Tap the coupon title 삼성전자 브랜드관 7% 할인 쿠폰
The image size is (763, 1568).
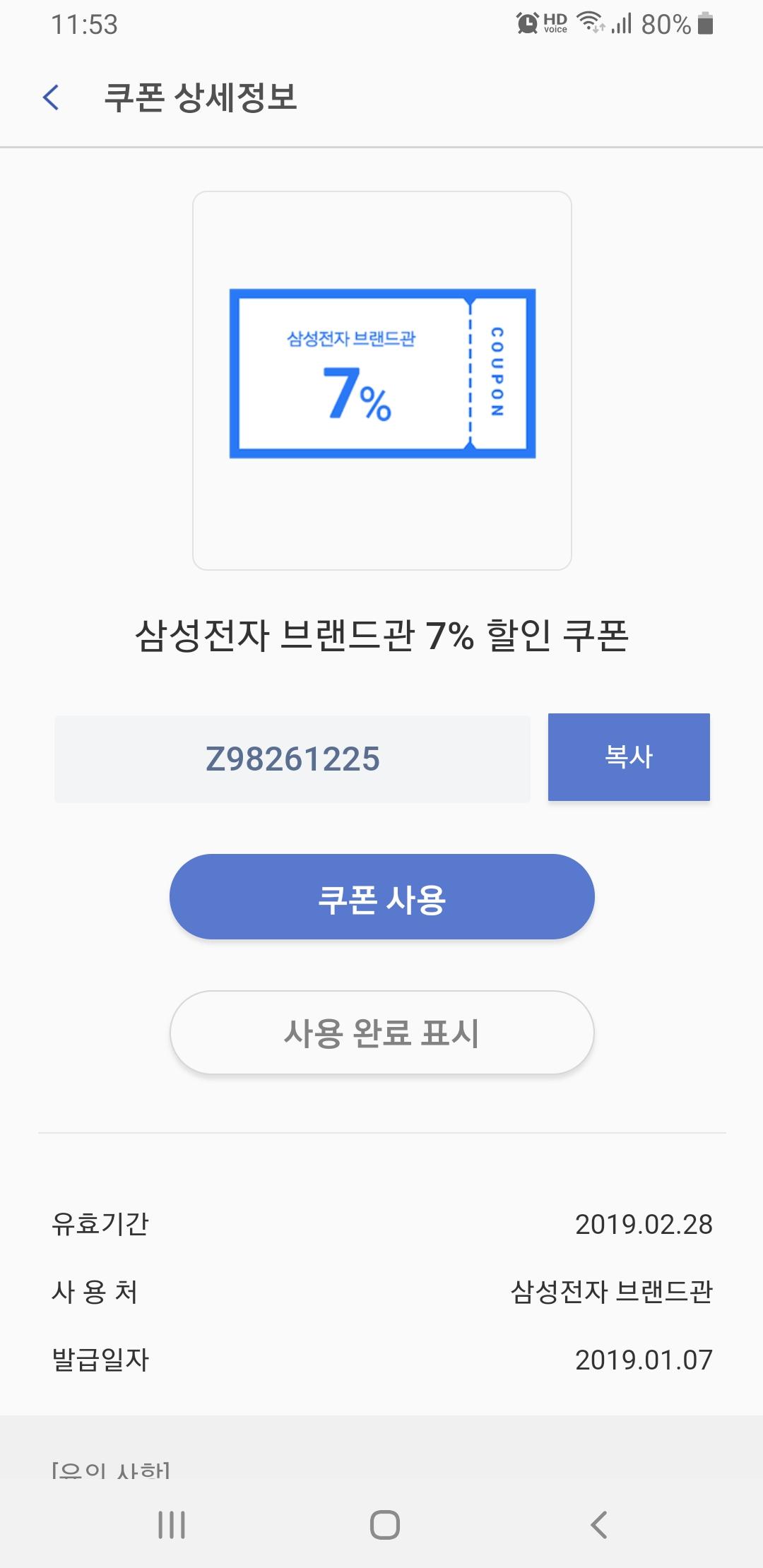(x=381, y=636)
